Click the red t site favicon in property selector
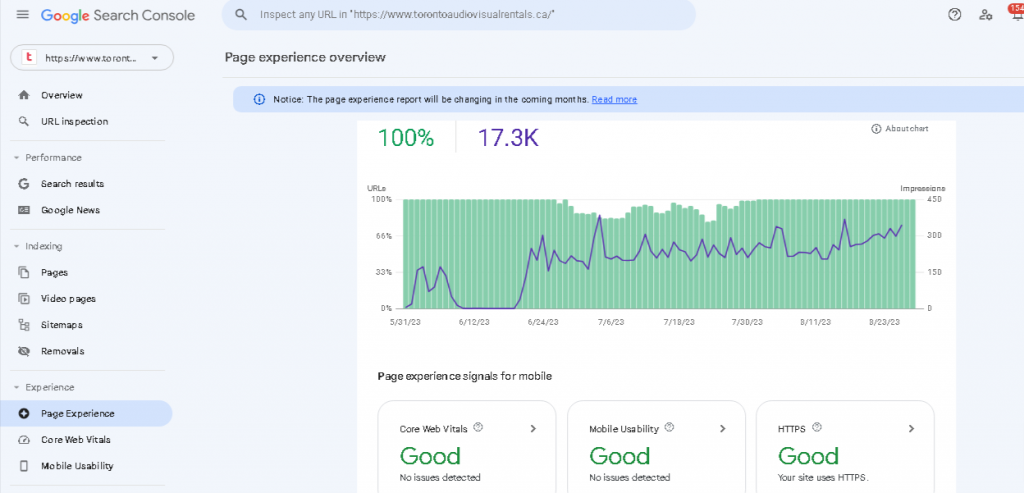Image resolution: width=1024 pixels, height=493 pixels. tap(29, 57)
